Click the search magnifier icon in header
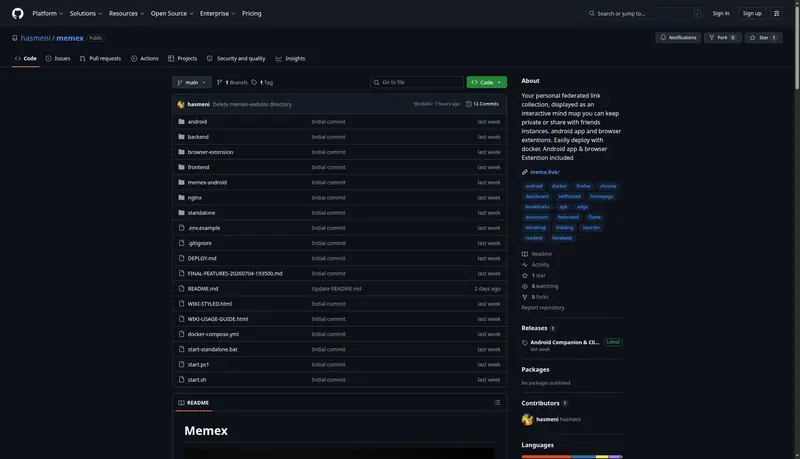This screenshot has height=459, width=800. pyautogui.click(x=591, y=13)
